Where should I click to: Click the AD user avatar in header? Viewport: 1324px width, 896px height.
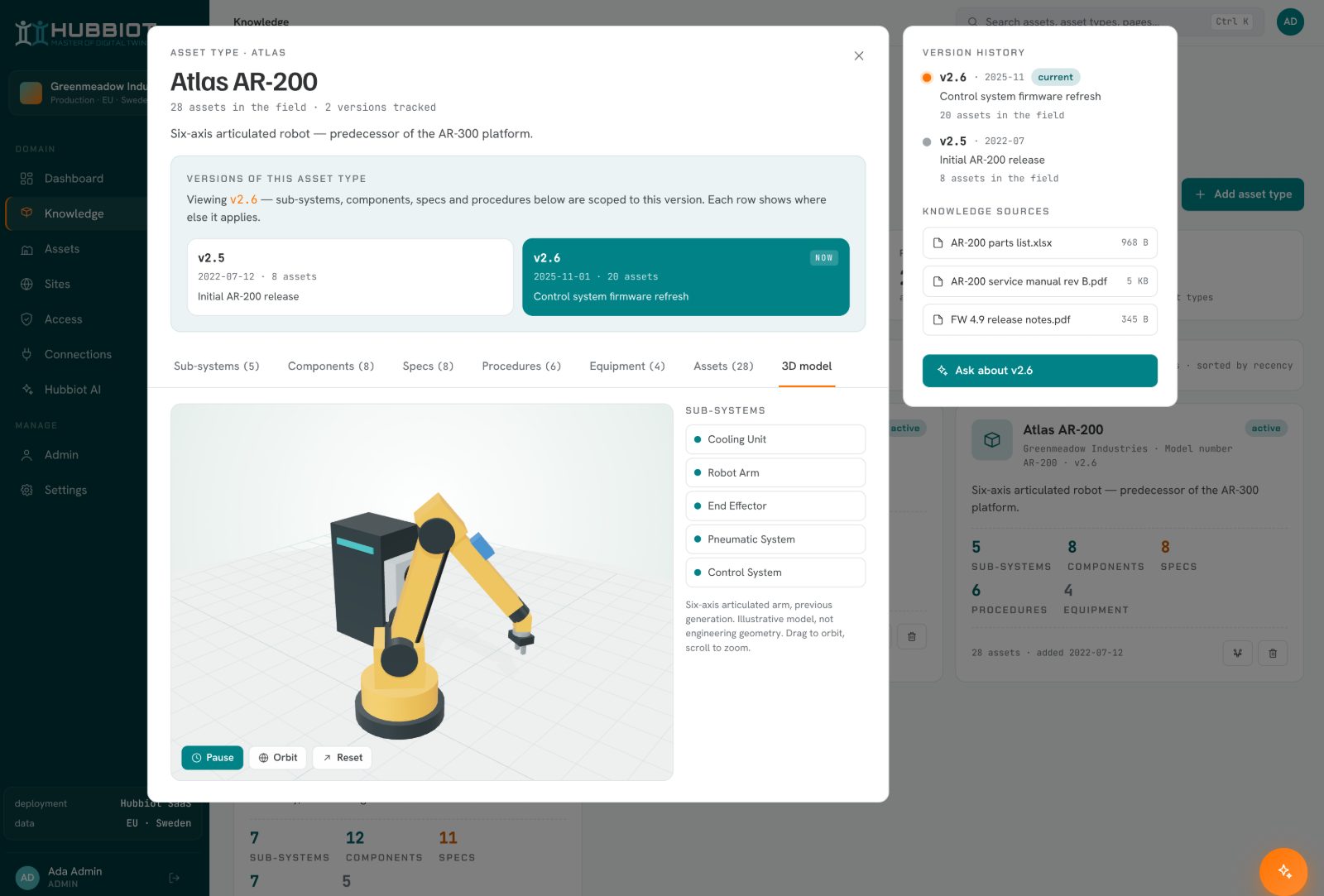coord(1290,22)
